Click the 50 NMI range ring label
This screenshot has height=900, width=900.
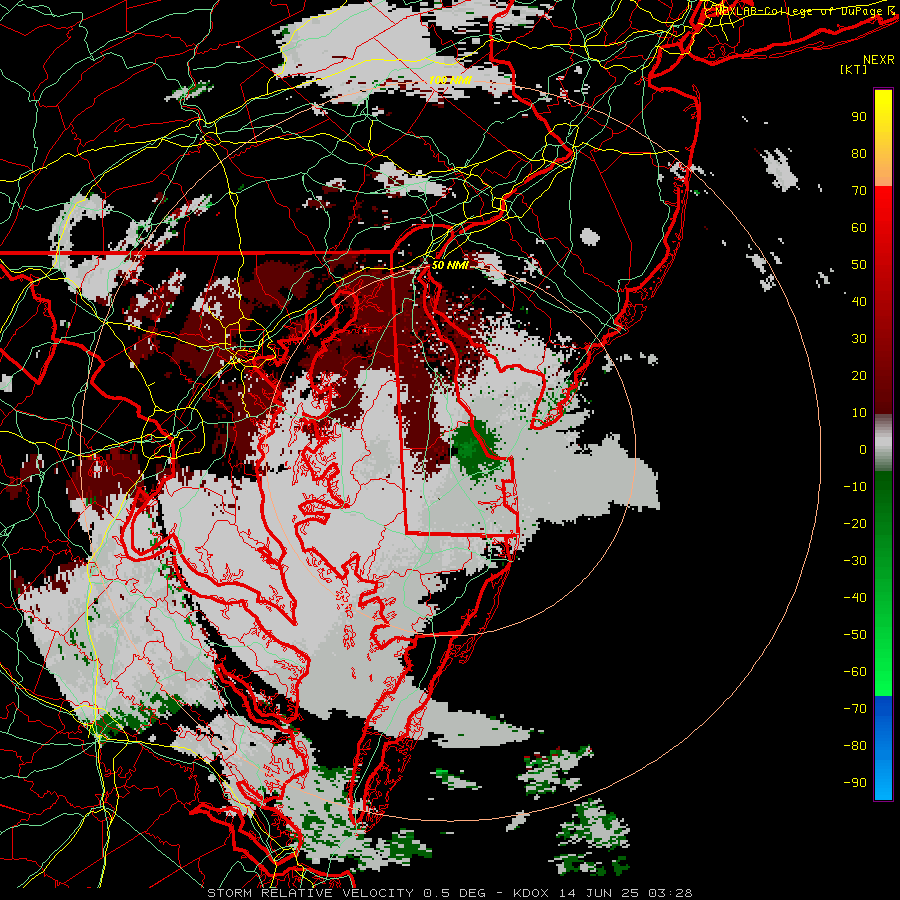[x=450, y=265]
